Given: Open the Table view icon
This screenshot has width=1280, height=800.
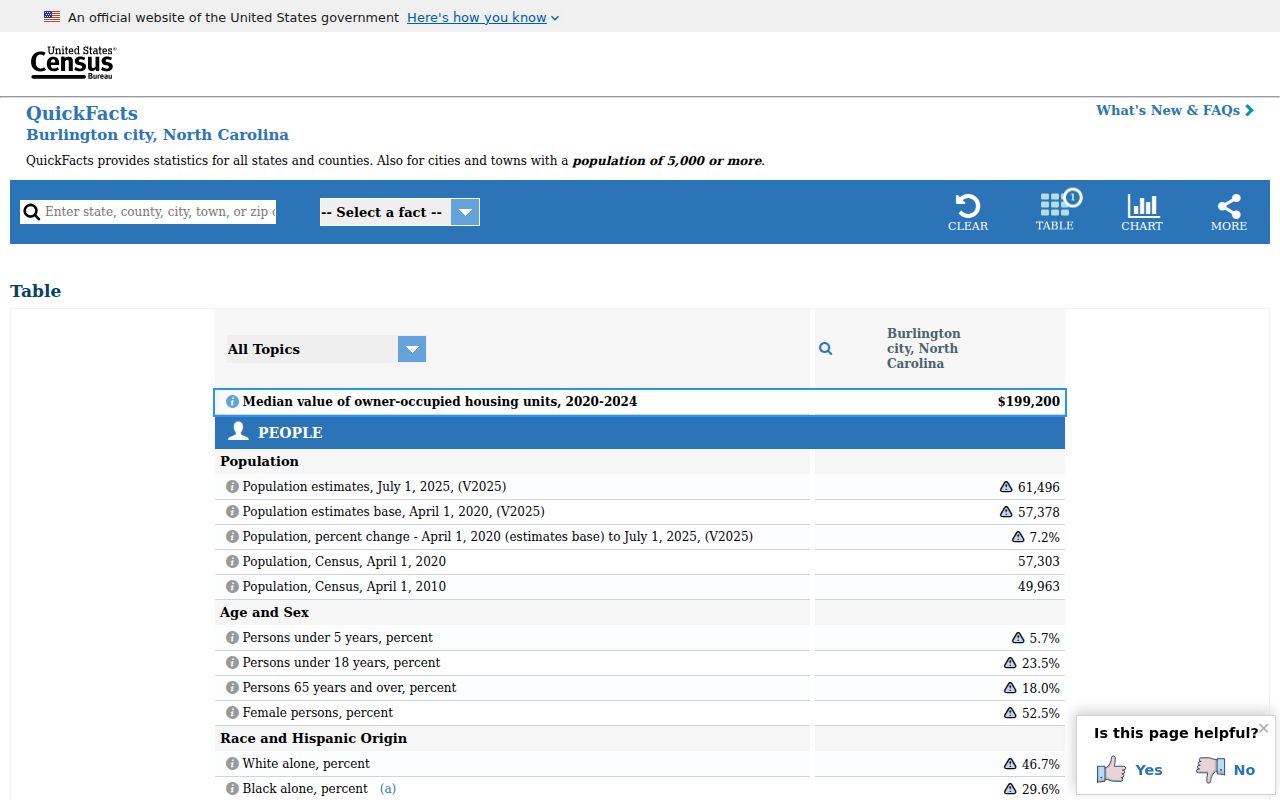Looking at the screenshot, I should pyautogui.click(x=1055, y=211).
